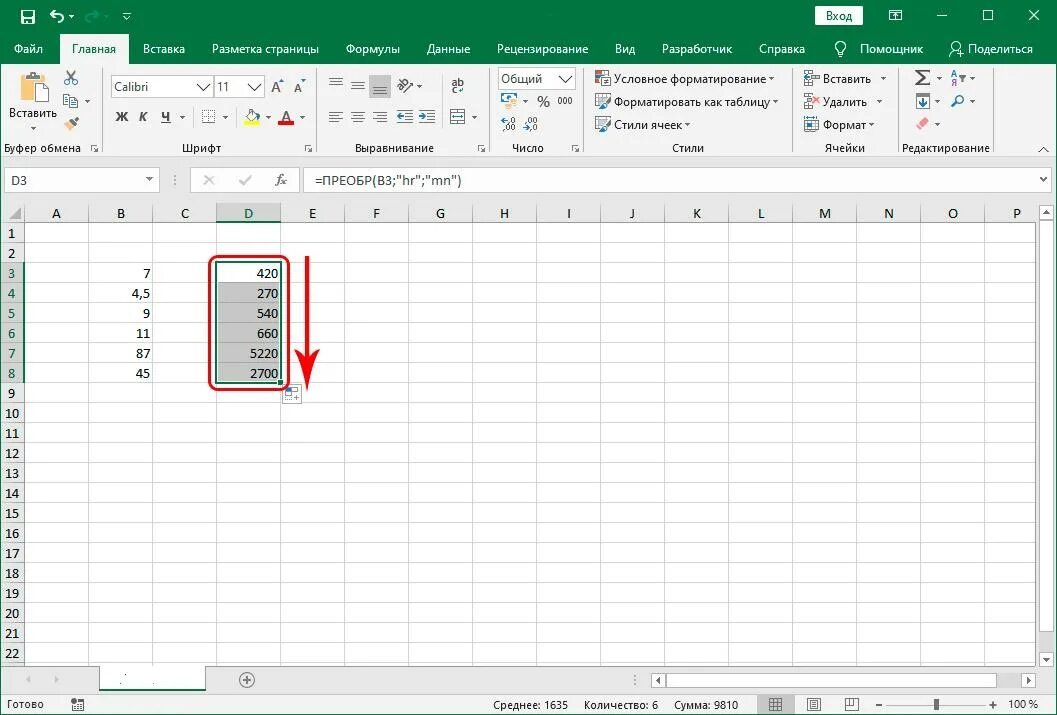Expand Форматировать как таблицу menu
The width and height of the screenshot is (1057, 715).
coord(686,102)
